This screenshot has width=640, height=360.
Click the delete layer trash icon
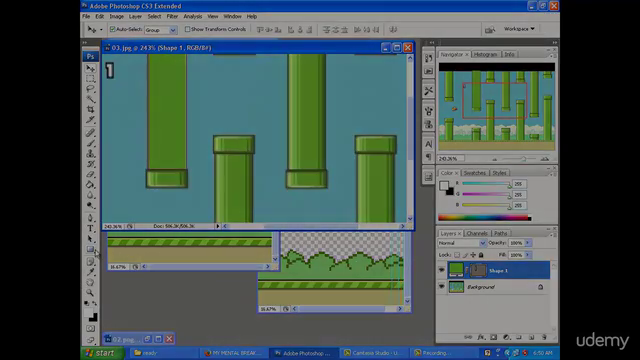(x=544, y=337)
